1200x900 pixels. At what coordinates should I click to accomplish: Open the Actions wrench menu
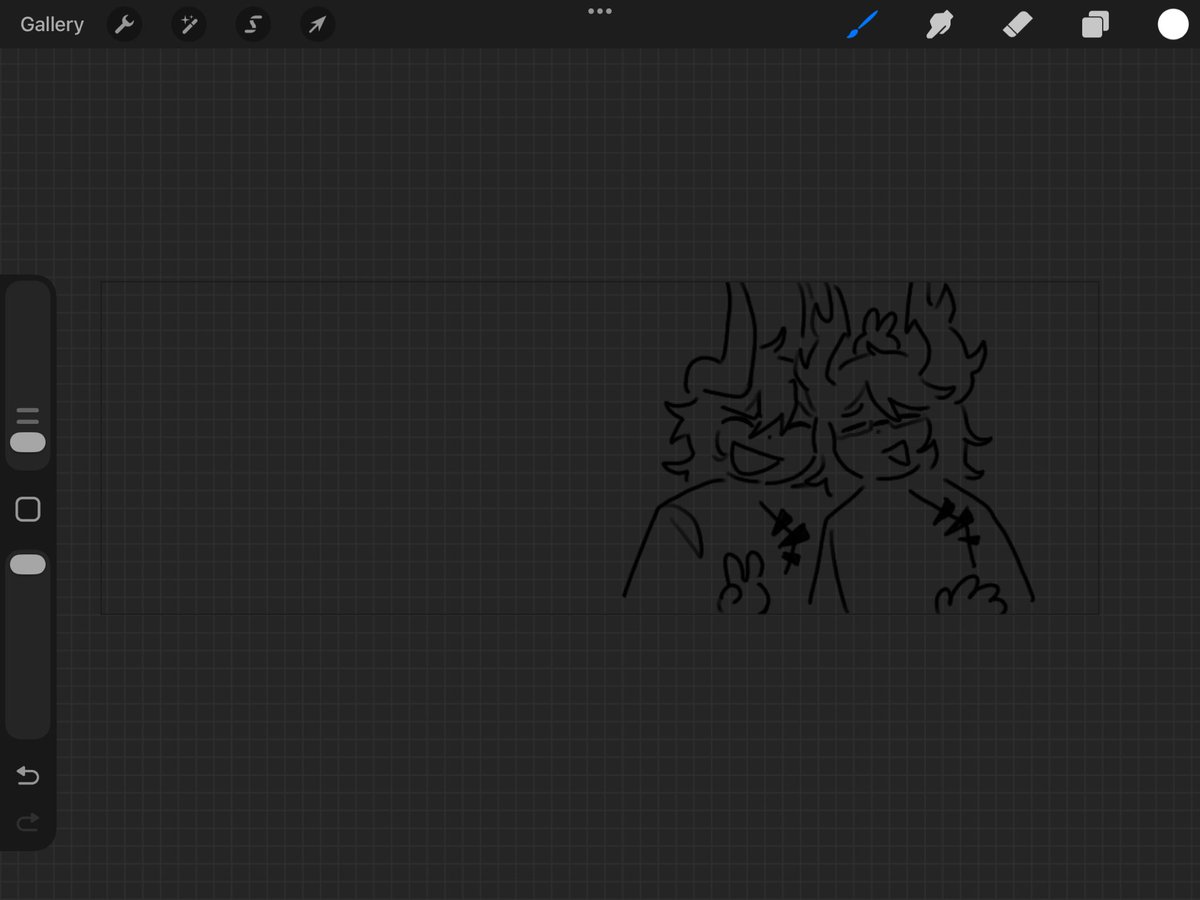point(124,25)
